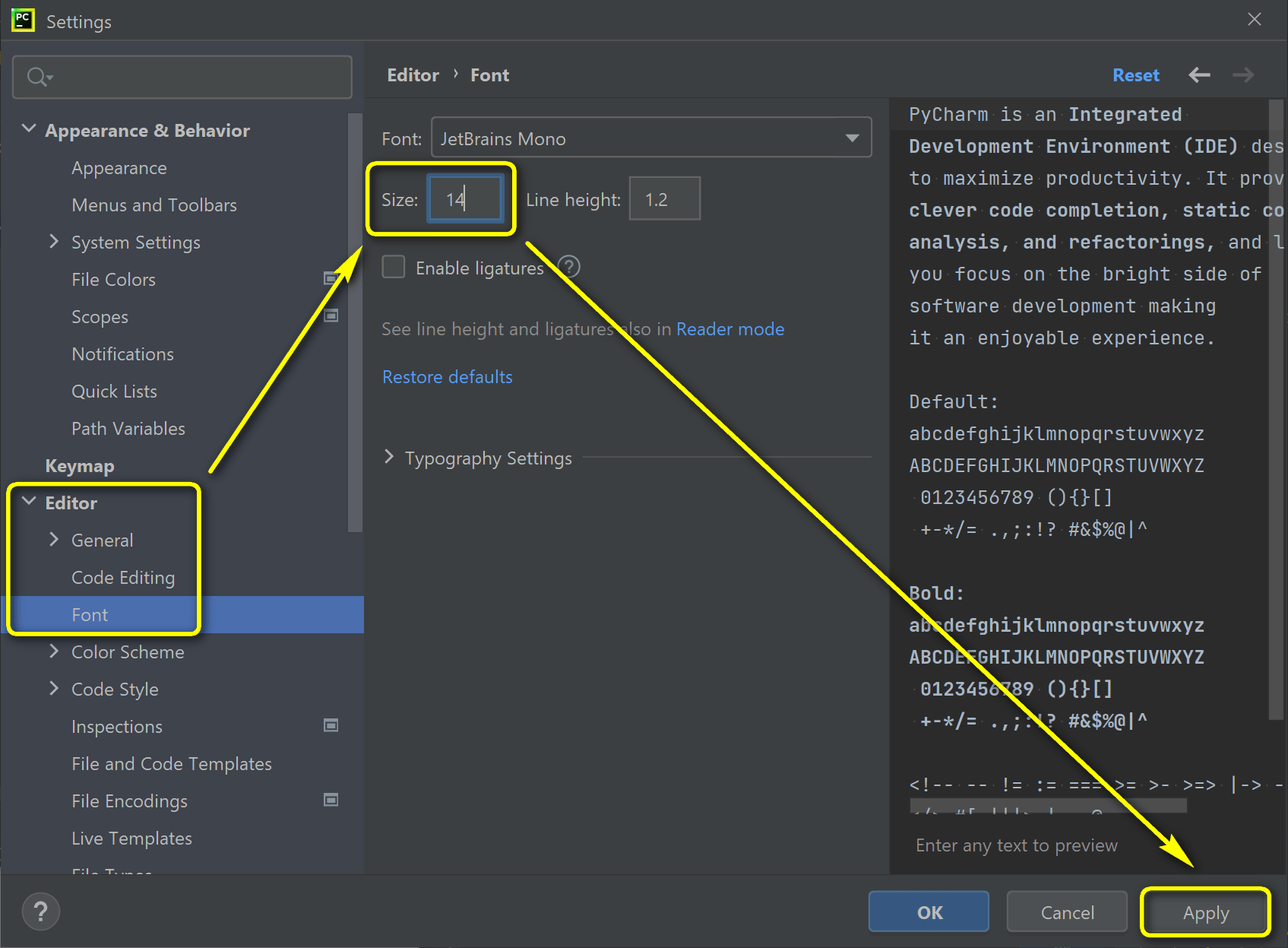Click the search magnifier icon in settings
Image resolution: width=1288 pixels, height=948 pixels.
pyautogui.click(x=38, y=77)
